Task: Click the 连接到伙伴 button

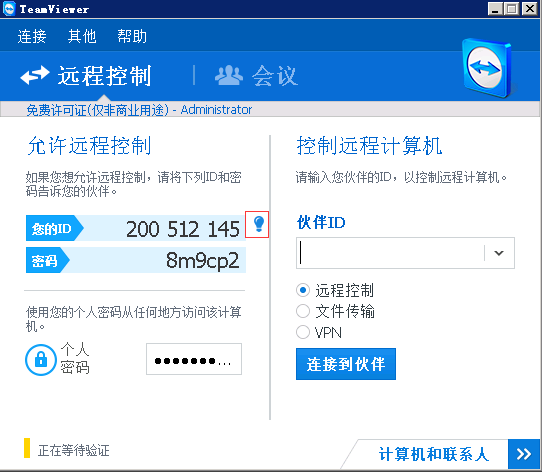Action: pyautogui.click(x=346, y=364)
